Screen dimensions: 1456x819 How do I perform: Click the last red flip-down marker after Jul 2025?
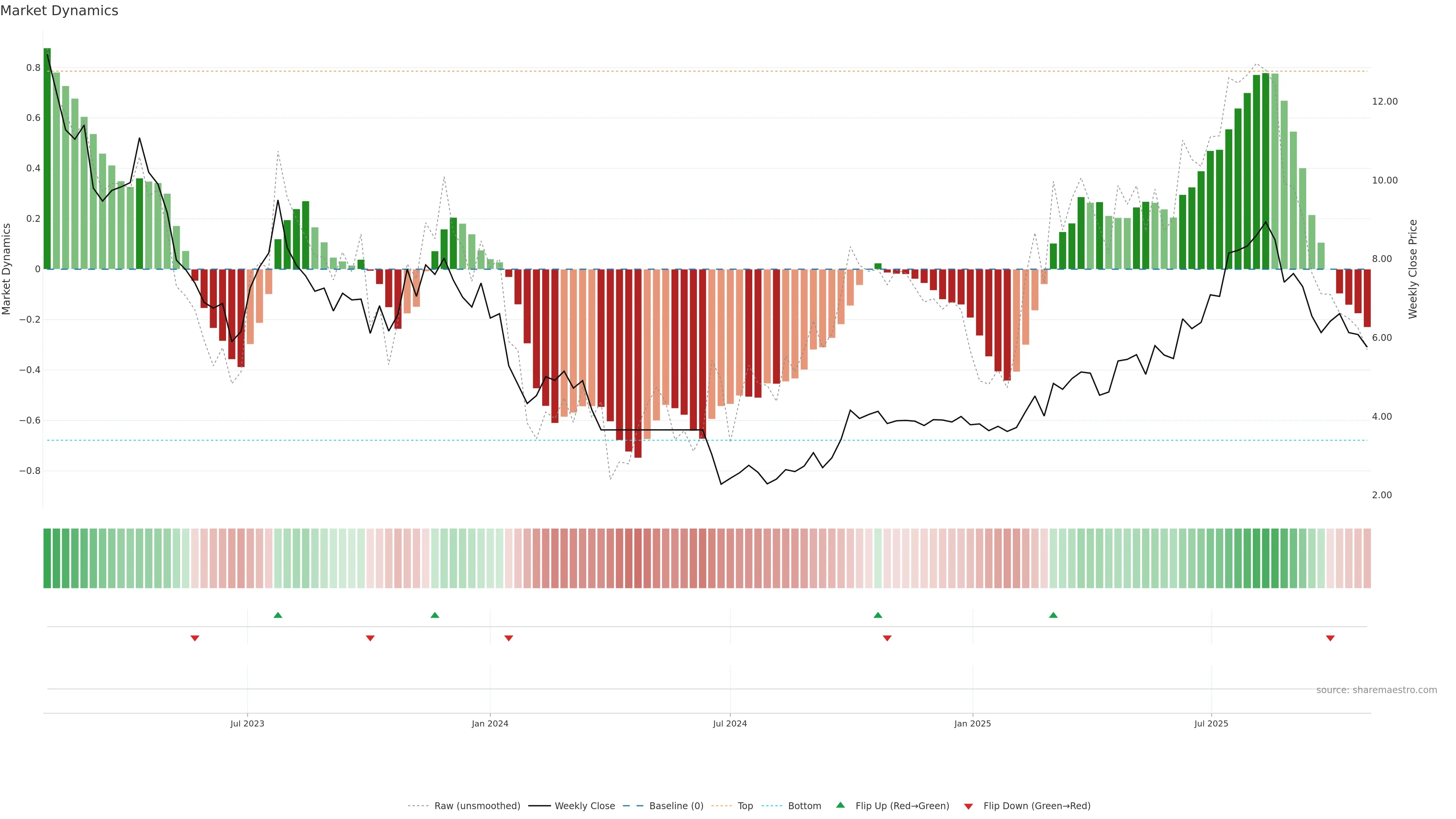click(x=1330, y=638)
